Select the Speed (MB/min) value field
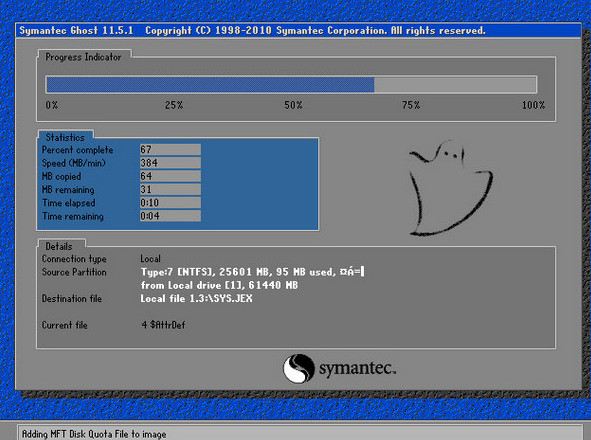Viewport: 591px width, 440px height. [170, 163]
